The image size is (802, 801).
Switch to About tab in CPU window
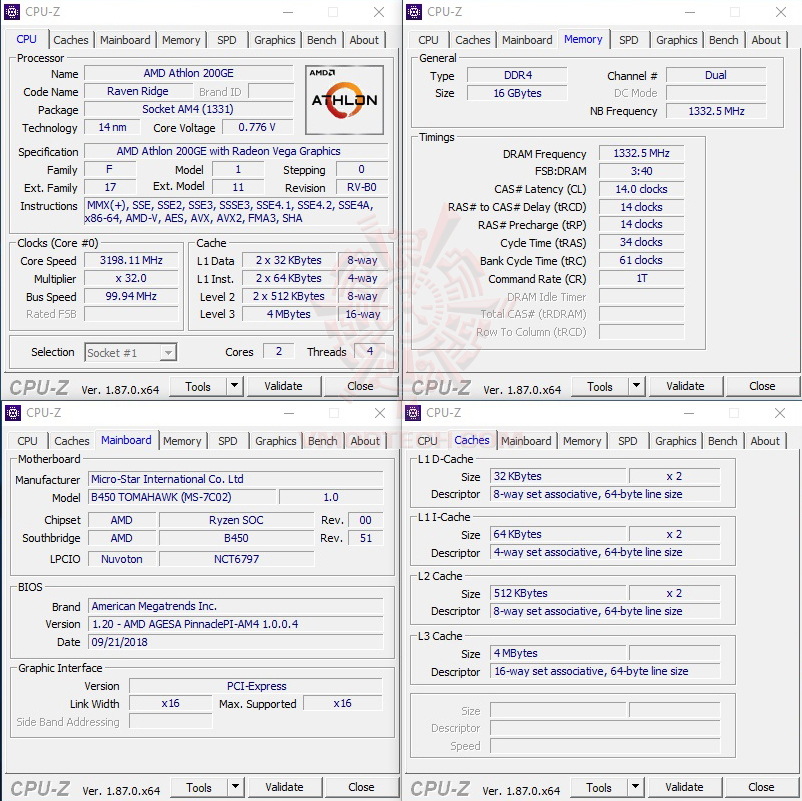pos(364,40)
